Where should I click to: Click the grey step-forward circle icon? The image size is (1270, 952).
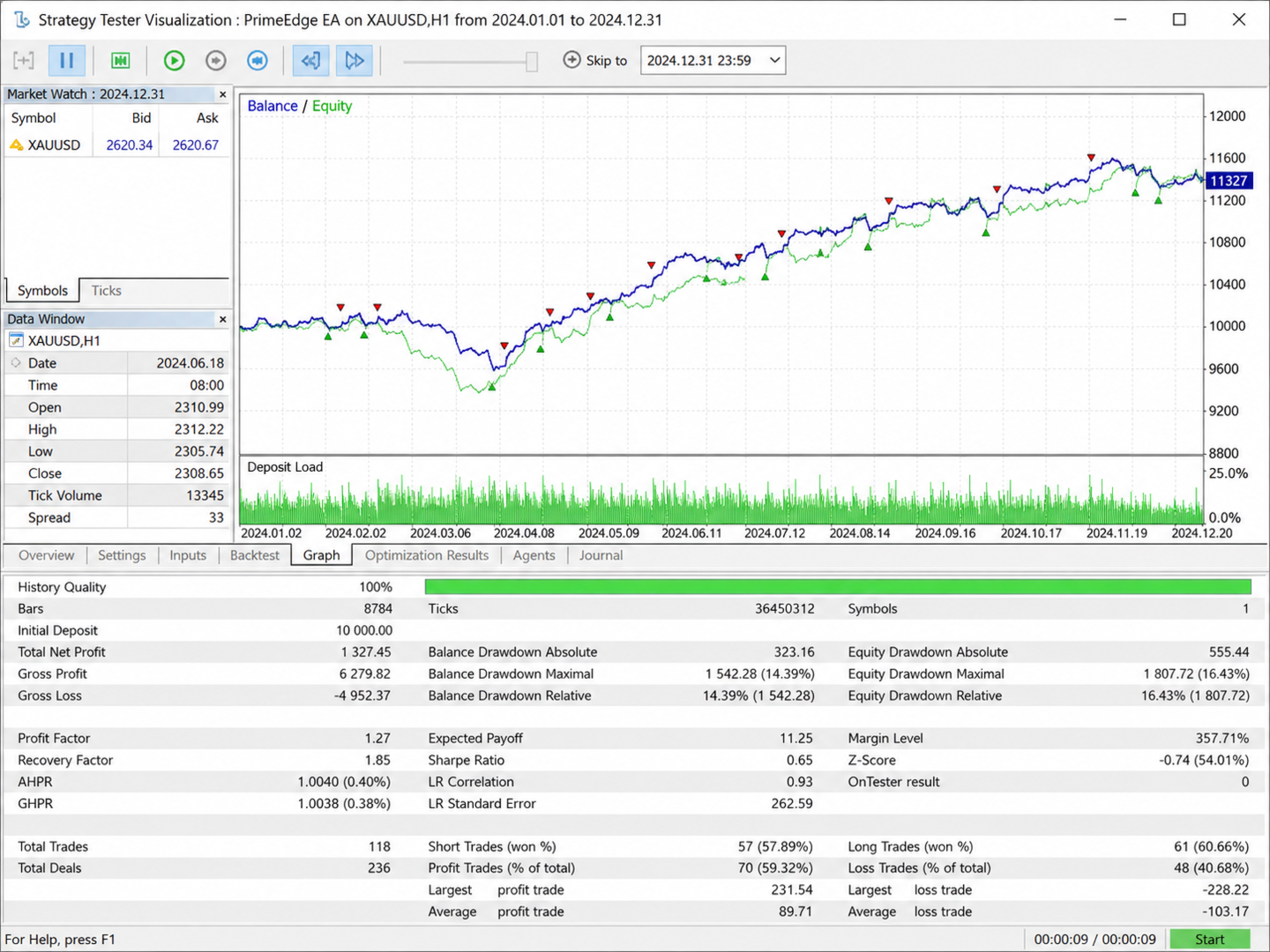216,60
